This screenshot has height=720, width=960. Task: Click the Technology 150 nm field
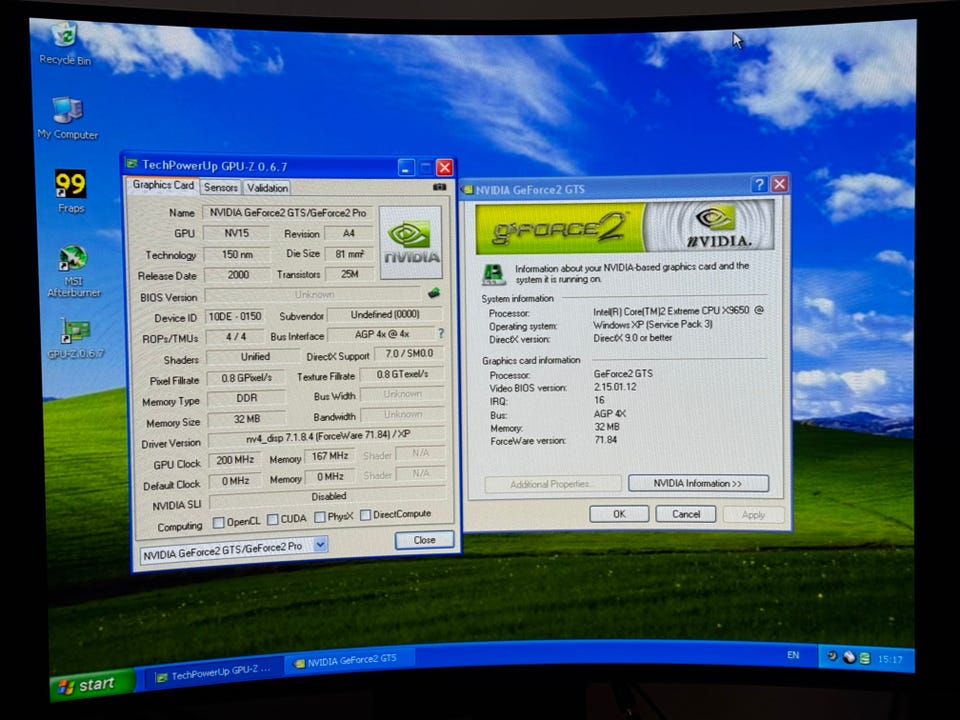click(237, 254)
